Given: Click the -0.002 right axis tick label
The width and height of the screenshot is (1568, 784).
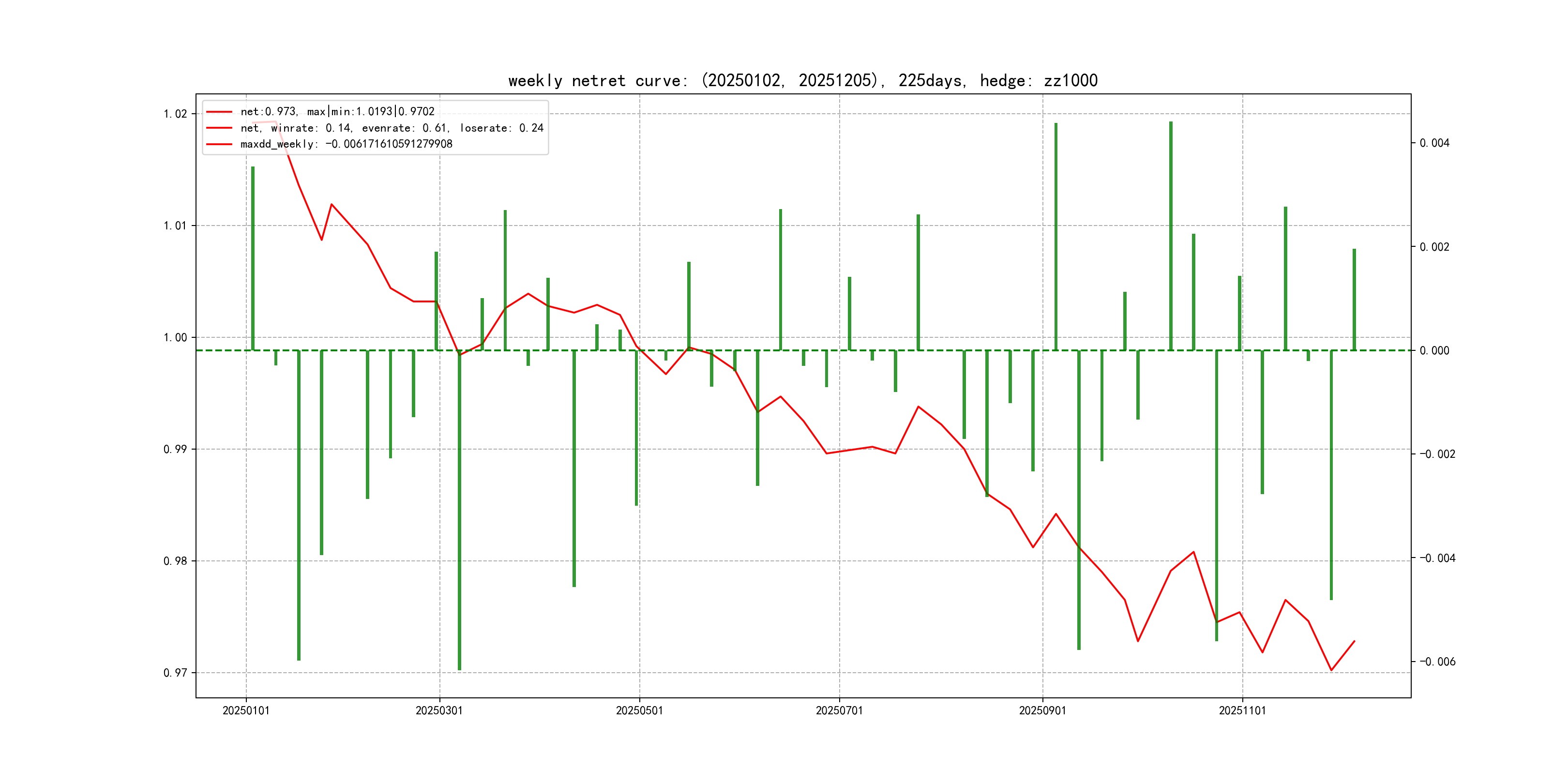Looking at the screenshot, I should (1437, 454).
